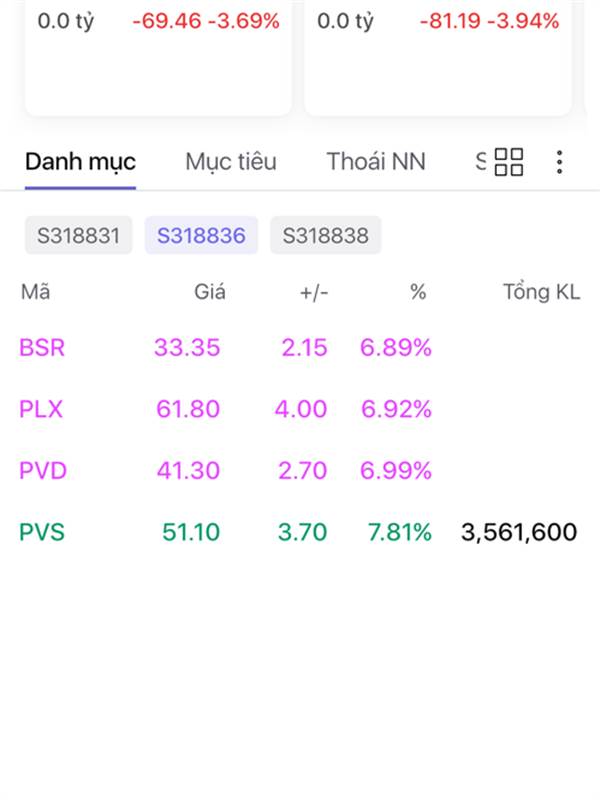Open the three-dot more options menu
Image resolution: width=600 pixels, height=800 pixels.
(560, 162)
